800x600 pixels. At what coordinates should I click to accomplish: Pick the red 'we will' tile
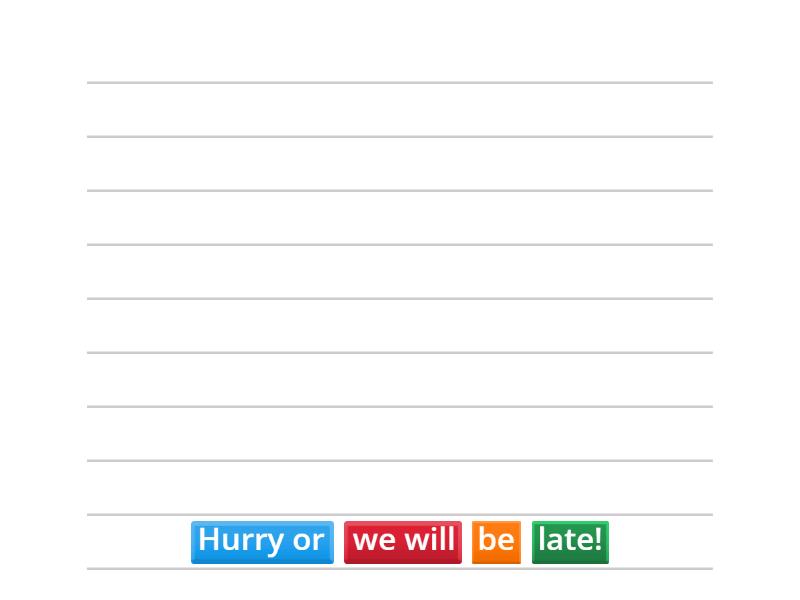[403, 541]
